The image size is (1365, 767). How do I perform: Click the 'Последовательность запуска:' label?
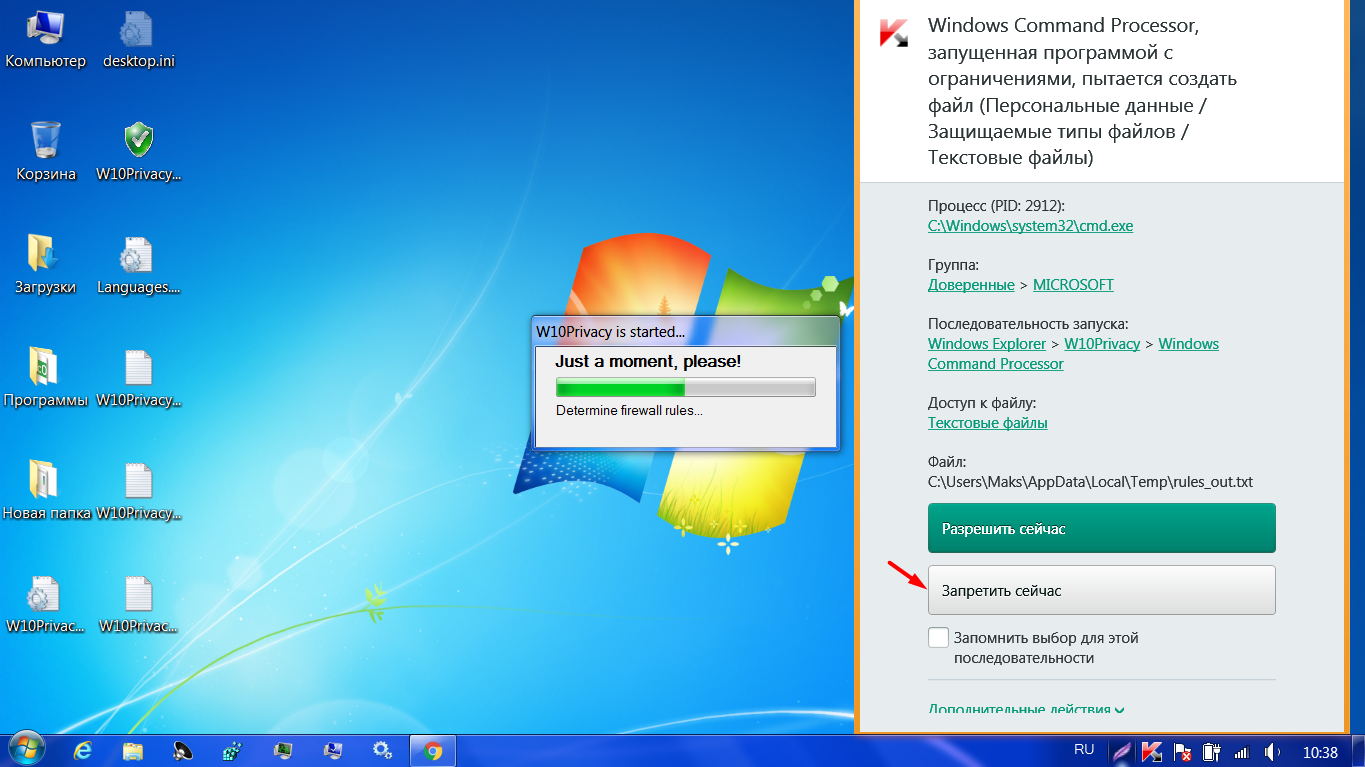(x=1028, y=324)
